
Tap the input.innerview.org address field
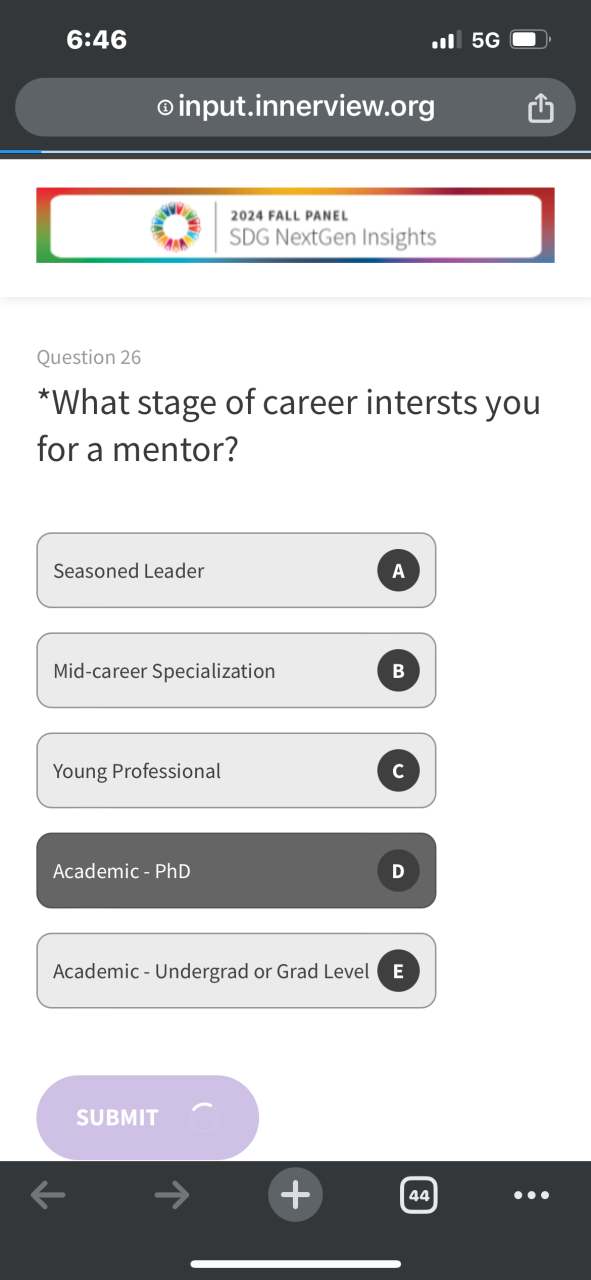[295, 107]
